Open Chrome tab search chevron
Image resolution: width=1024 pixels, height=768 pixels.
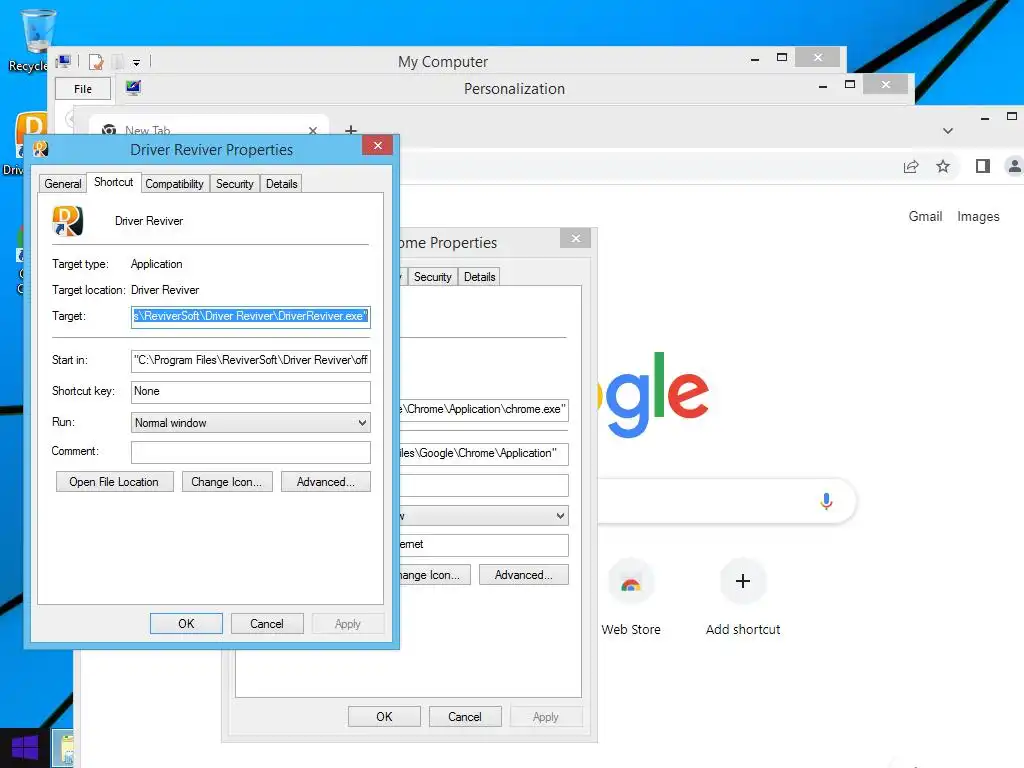[x=948, y=131]
